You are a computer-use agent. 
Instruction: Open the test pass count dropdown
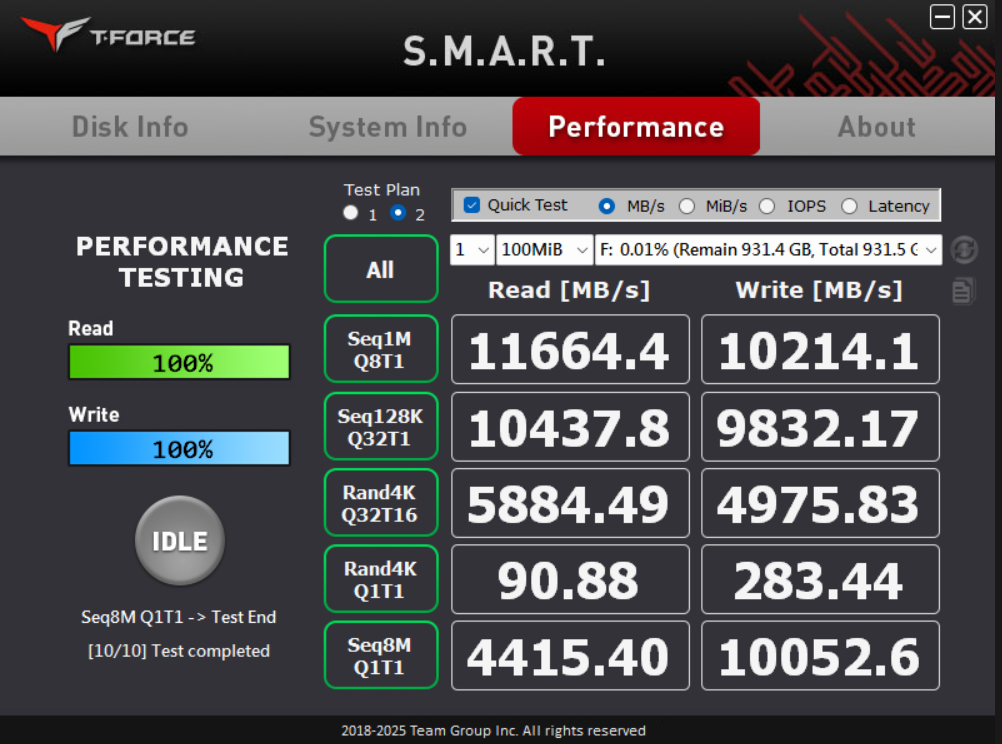(471, 249)
